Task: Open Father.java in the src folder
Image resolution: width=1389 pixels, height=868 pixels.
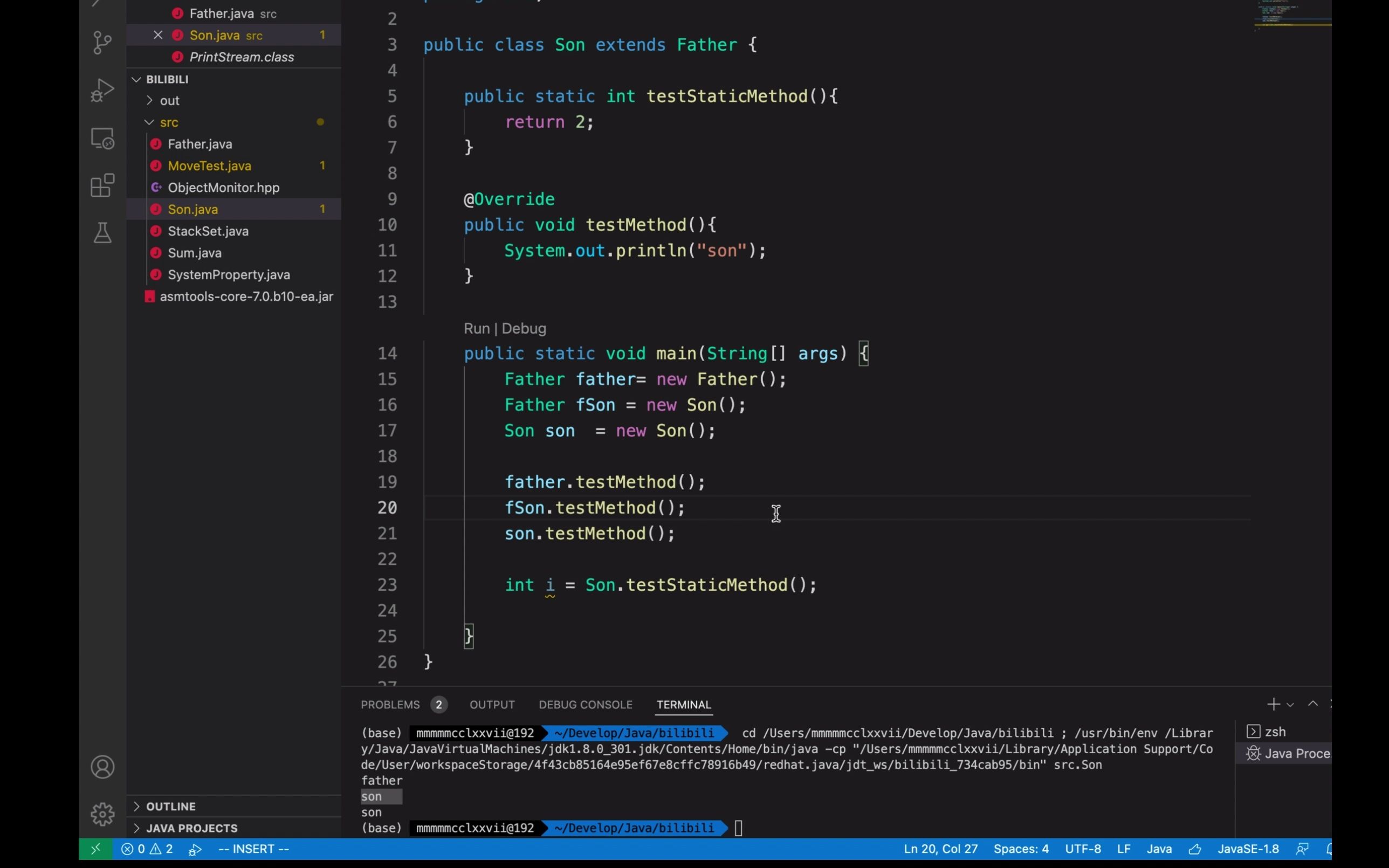Action: (x=233, y=144)
